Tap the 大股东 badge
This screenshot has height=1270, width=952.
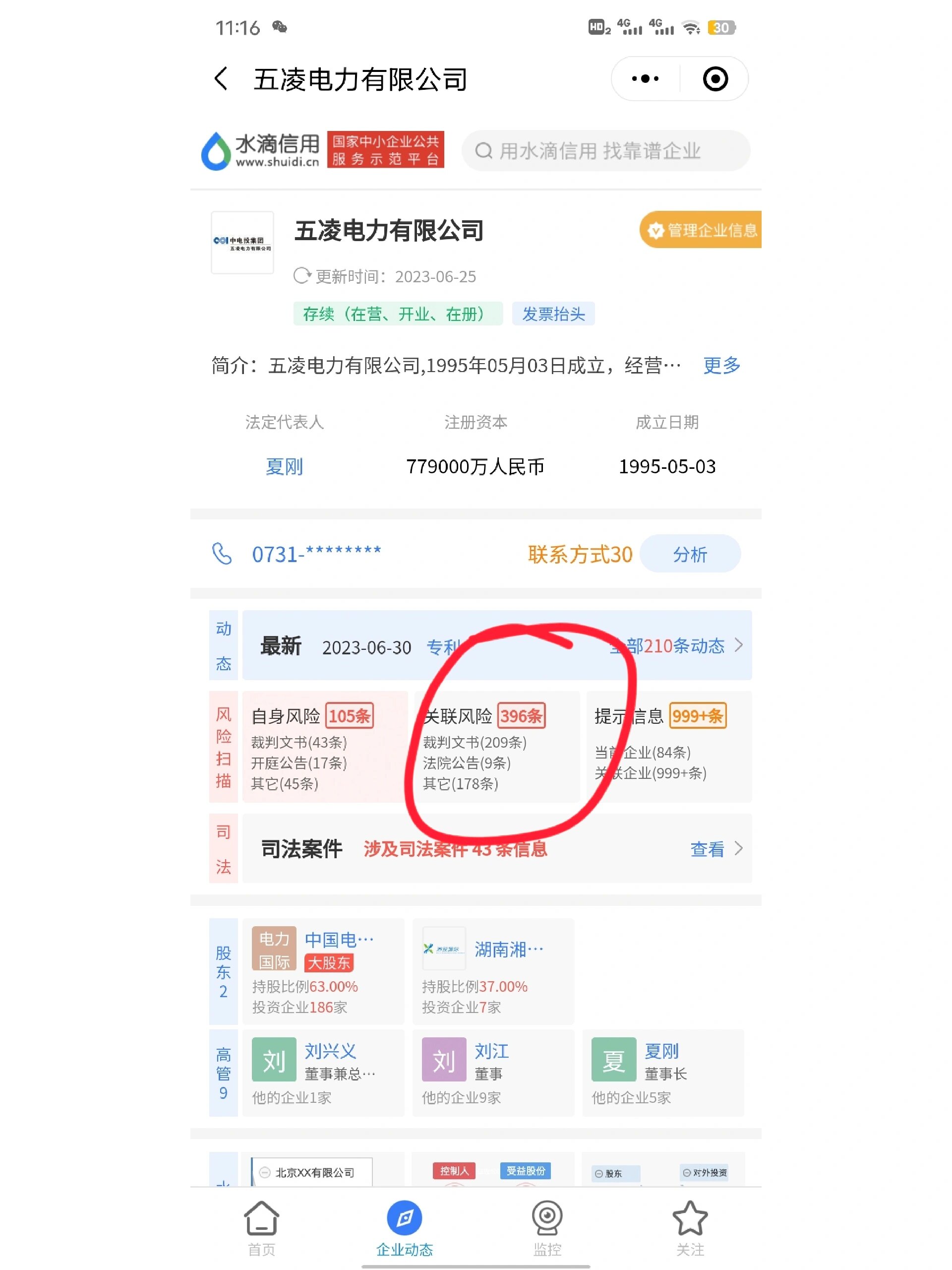(x=329, y=963)
